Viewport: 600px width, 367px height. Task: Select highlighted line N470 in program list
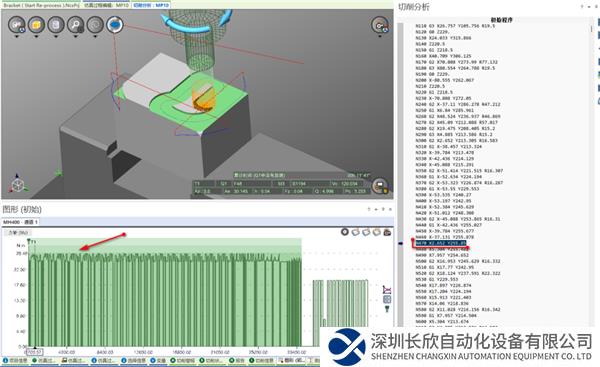441,243
